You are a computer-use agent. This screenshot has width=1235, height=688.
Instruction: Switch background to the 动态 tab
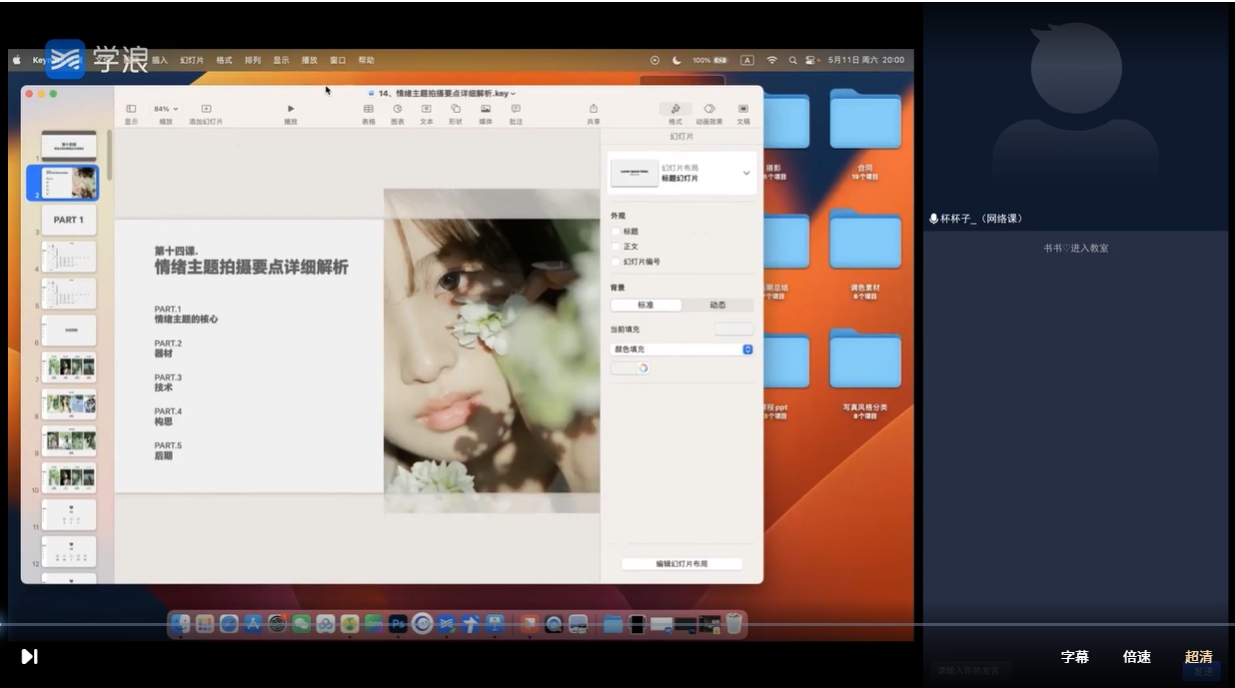[717, 305]
